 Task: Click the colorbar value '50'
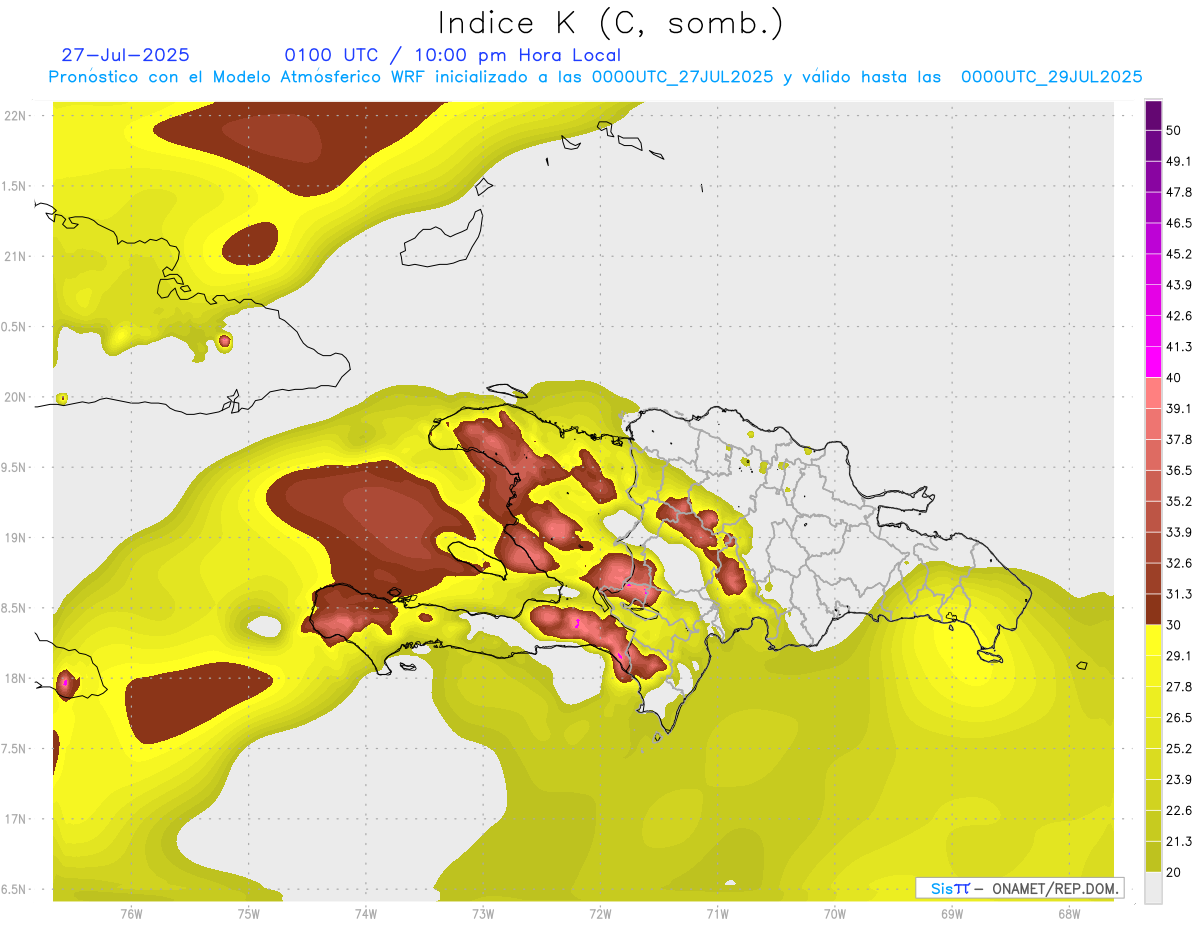[x=1175, y=131]
